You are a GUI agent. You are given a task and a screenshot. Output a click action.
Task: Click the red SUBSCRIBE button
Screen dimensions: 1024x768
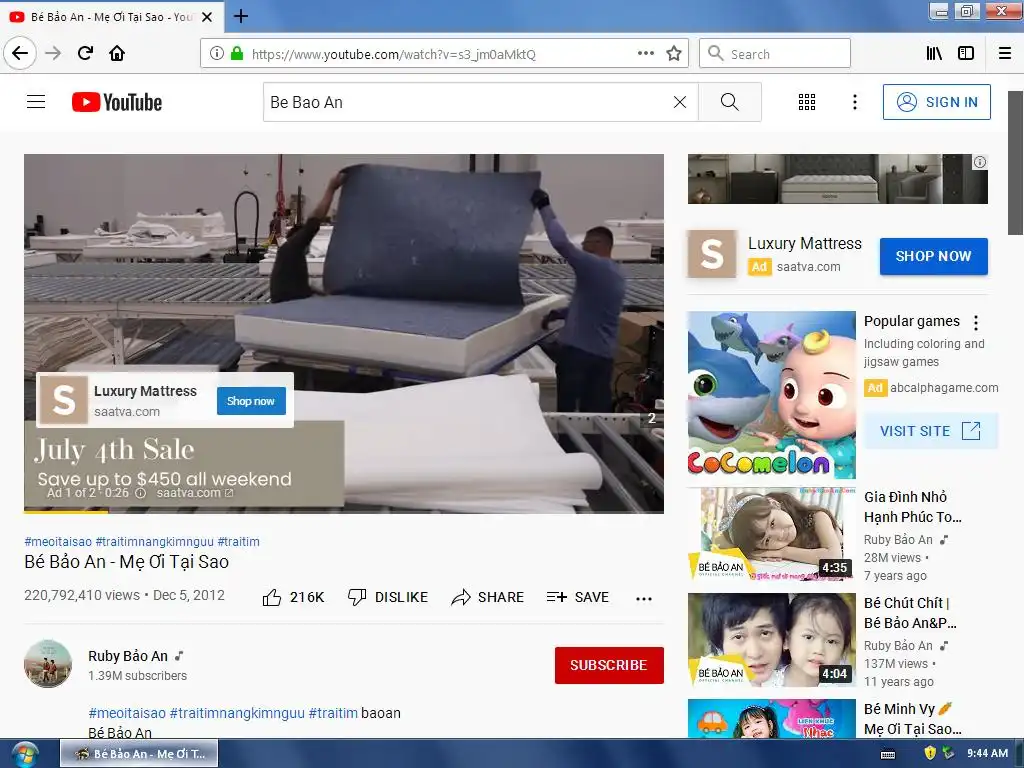609,665
